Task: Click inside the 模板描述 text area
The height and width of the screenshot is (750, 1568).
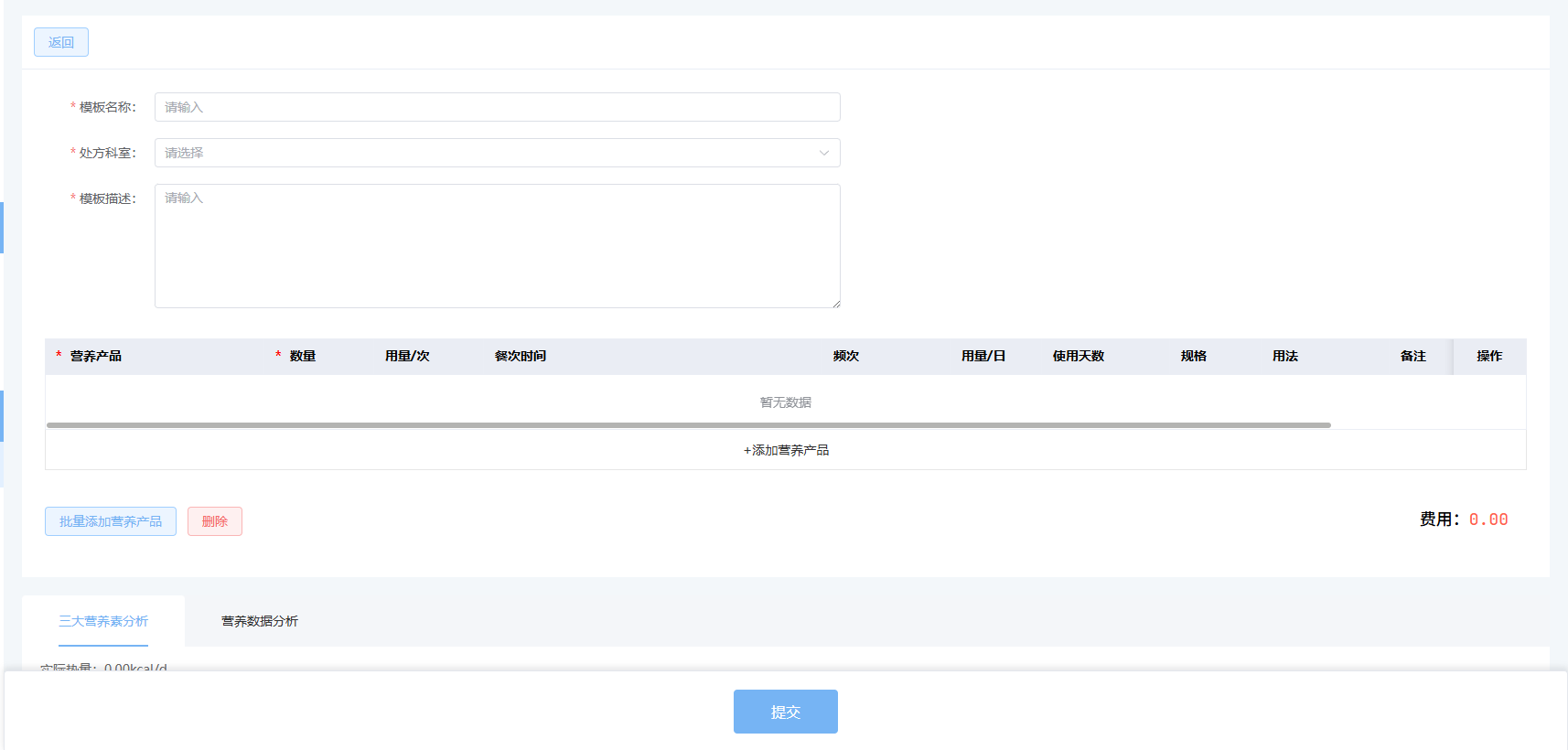Action: pyautogui.click(x=497, y=245)
